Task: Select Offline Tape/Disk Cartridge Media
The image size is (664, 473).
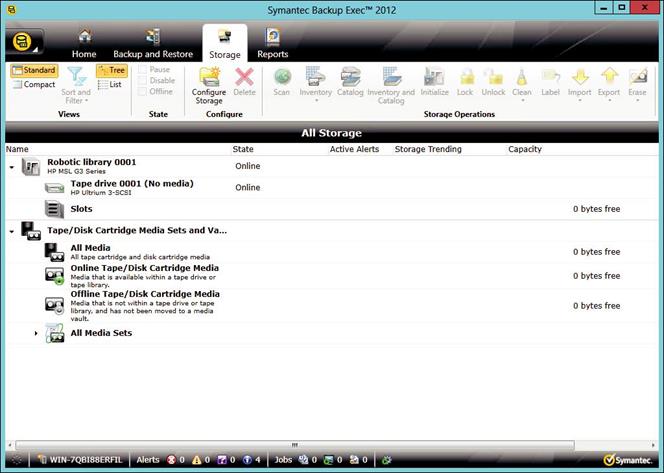Action: click(x=332, y=306)
